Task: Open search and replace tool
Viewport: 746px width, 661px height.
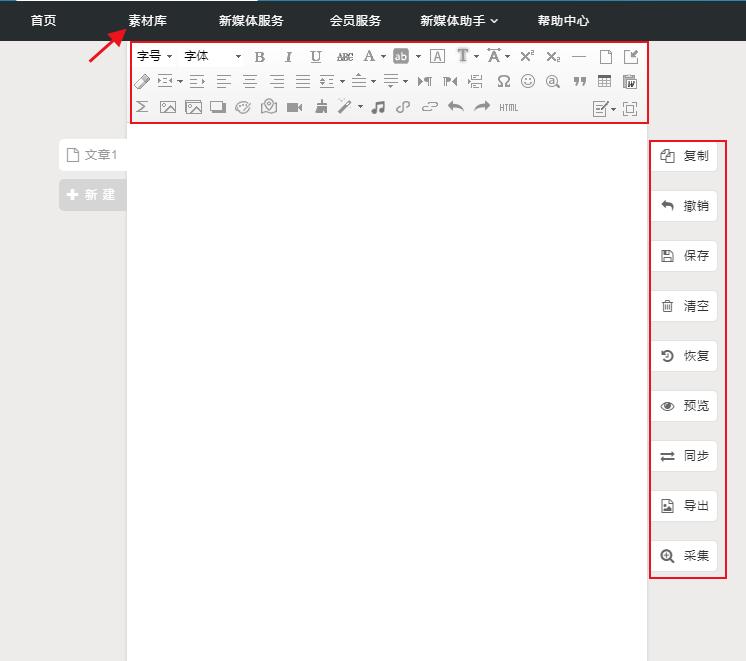Action: coord(552,81)
